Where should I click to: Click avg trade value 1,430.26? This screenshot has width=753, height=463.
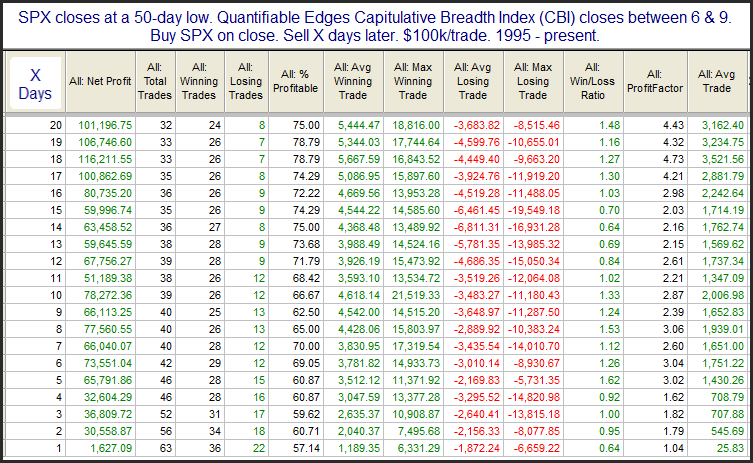point(723,380)
